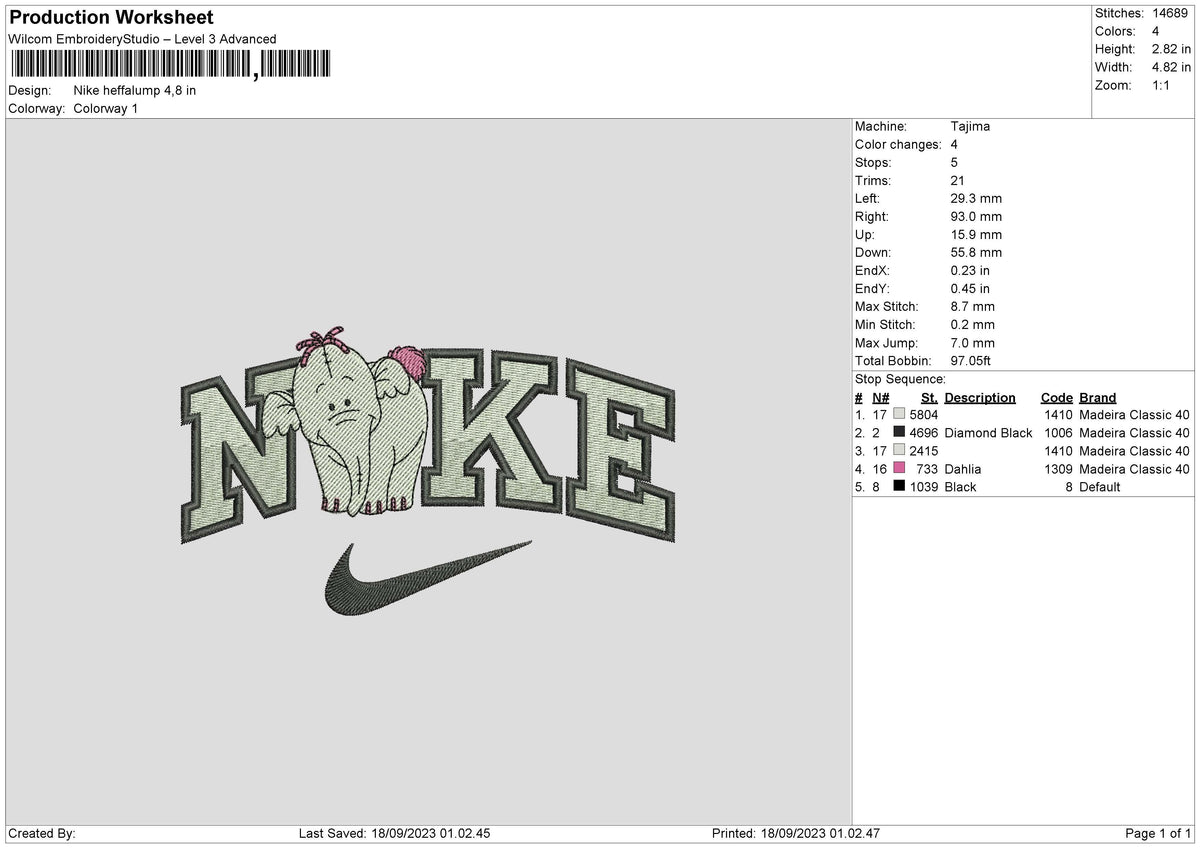Click code 1309 in the Dahlia row
Image resolution: width=1200 pixels, height=848 pixels.
pos(1058,469)
